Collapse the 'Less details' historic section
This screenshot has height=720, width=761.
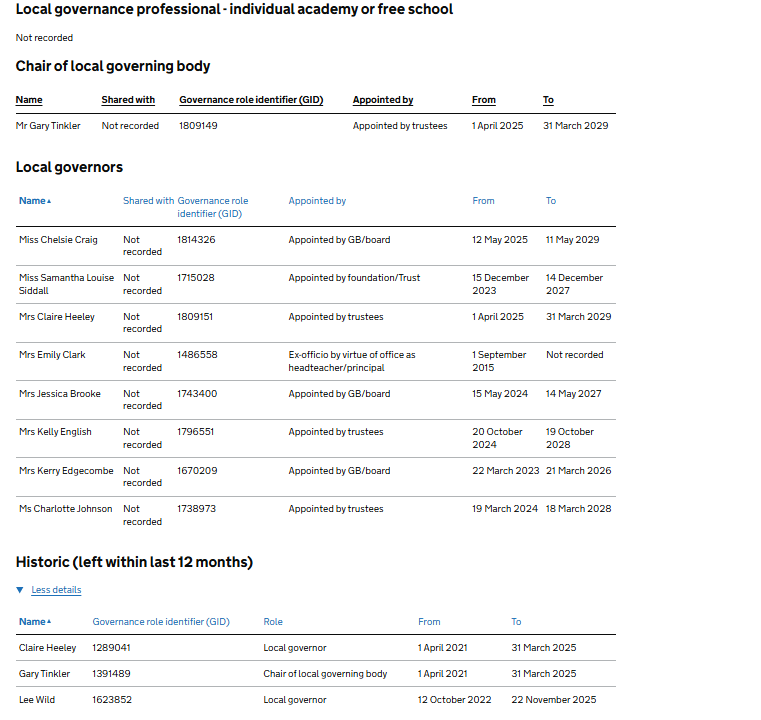pos(56,590)
